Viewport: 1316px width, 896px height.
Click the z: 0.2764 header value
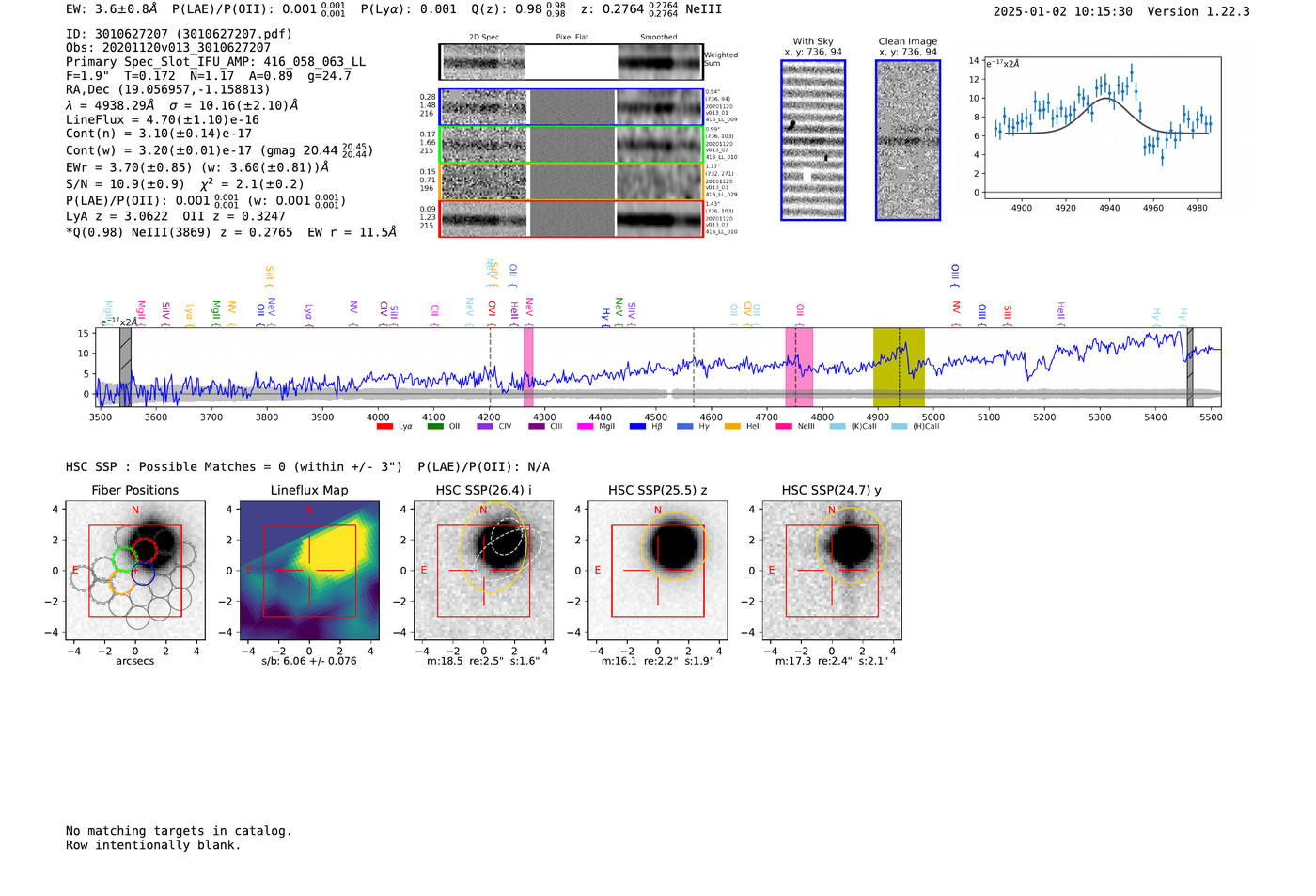629,9
